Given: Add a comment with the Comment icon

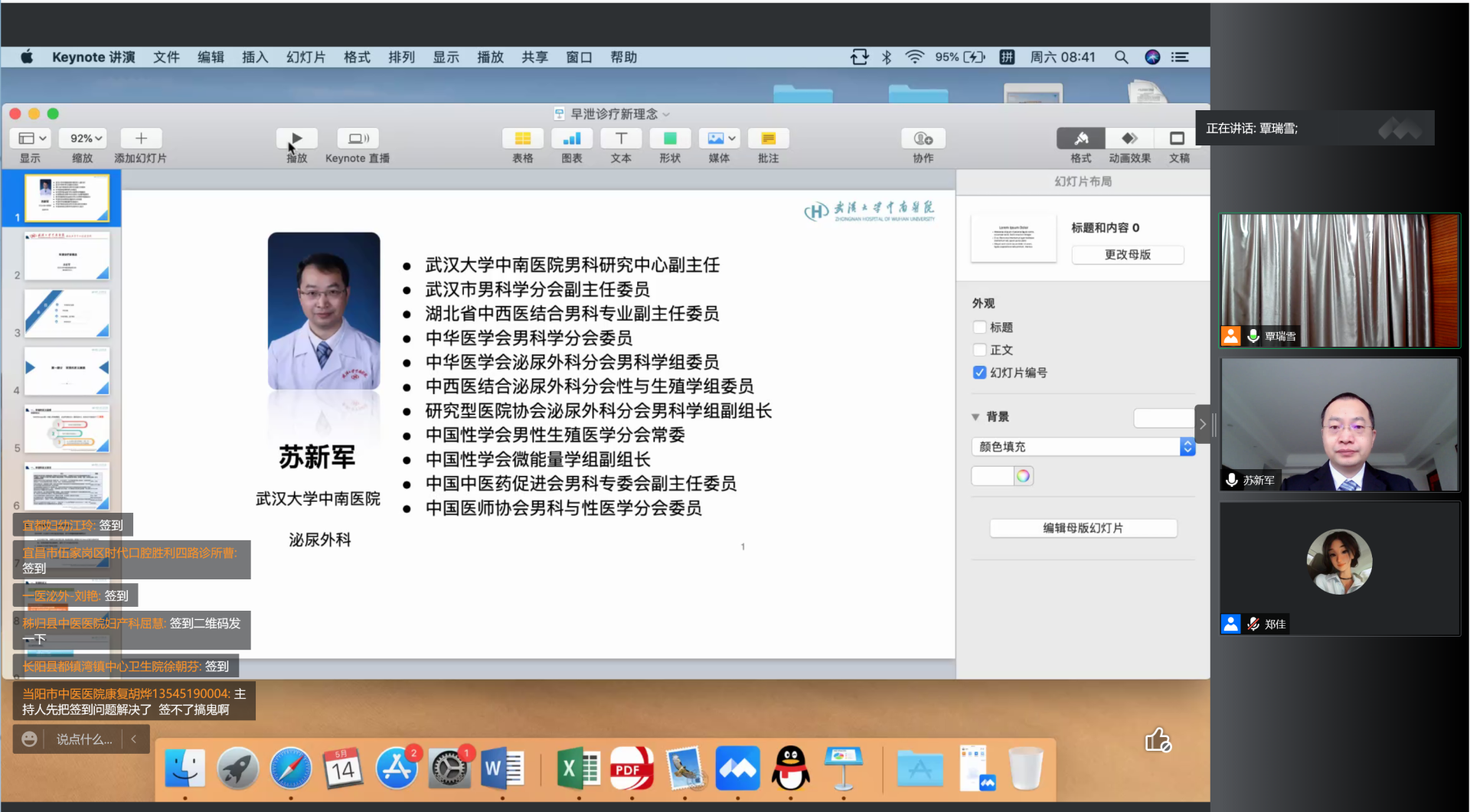Looking at the screenshot, I should click(768, 139).
